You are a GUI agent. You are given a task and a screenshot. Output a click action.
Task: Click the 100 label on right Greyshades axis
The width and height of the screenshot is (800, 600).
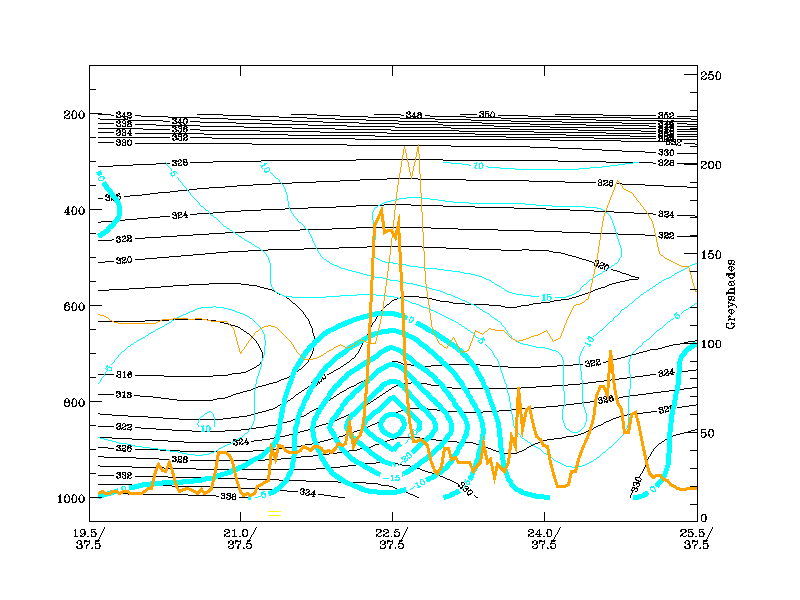tap(712, 344)
